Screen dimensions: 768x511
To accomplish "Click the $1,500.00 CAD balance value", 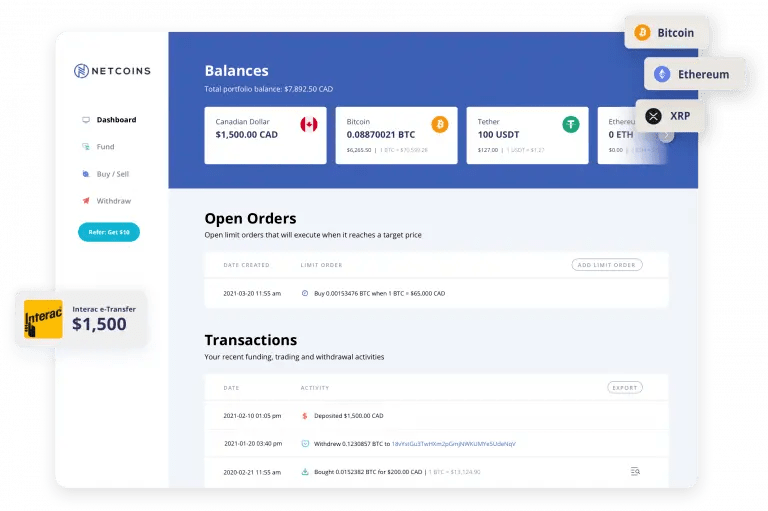I will 246,135.
